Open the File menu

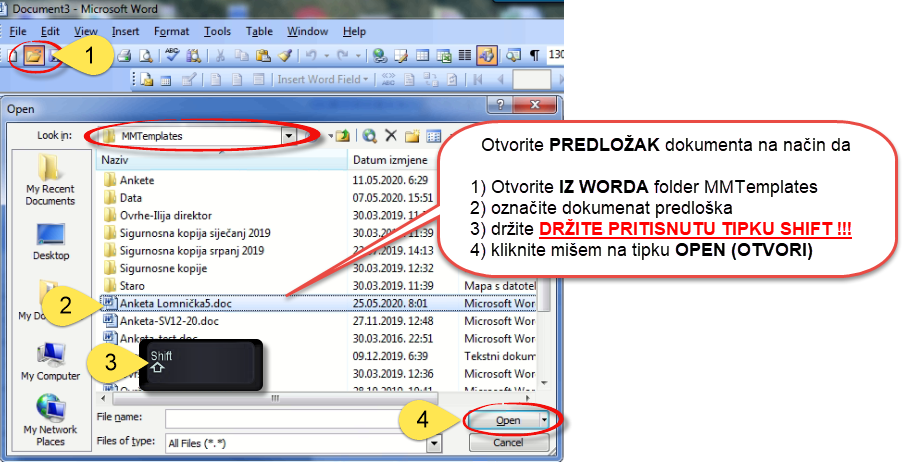click(18, 31)
